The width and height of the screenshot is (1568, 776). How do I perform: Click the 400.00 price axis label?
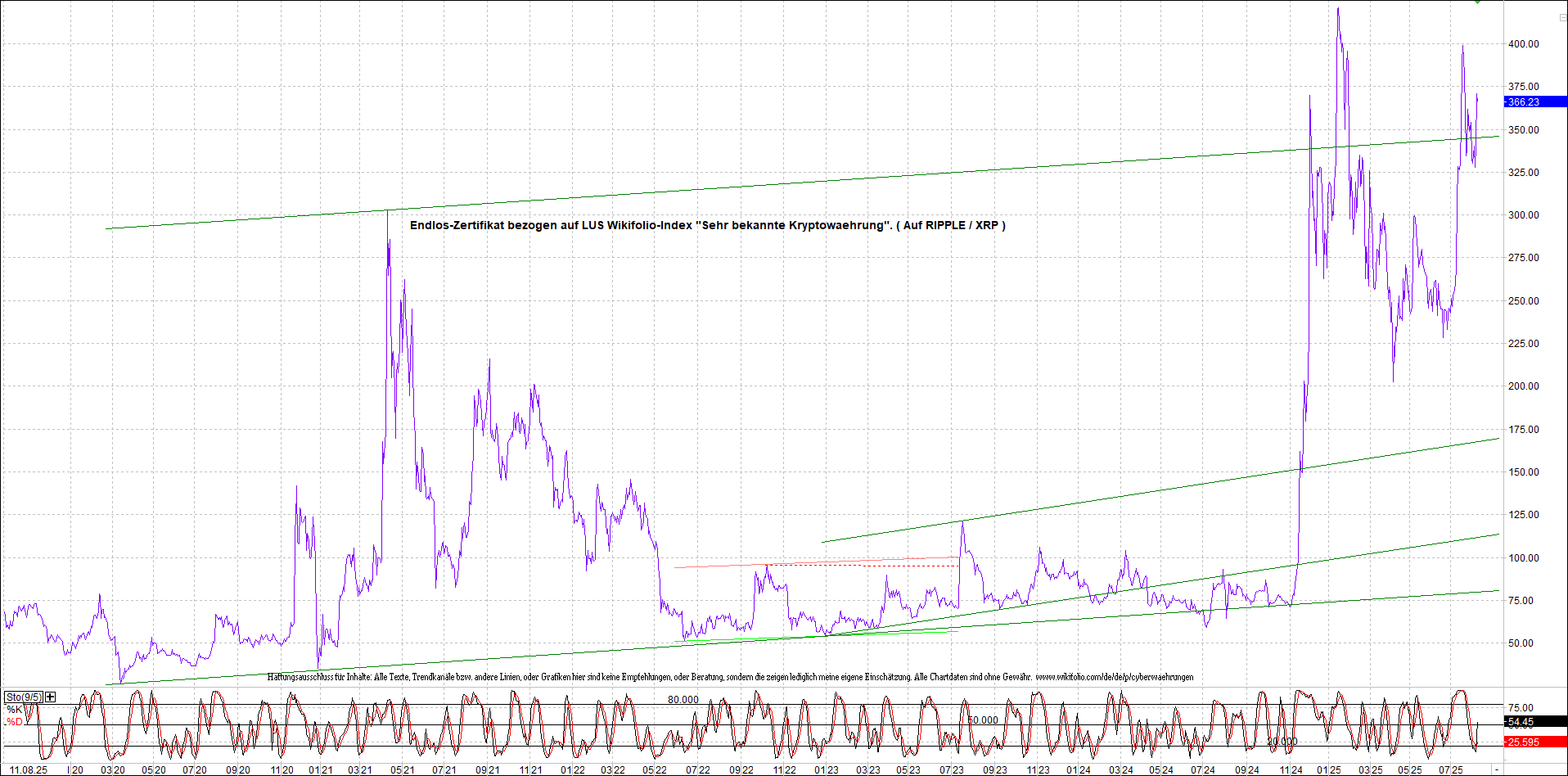[1523, 44]
